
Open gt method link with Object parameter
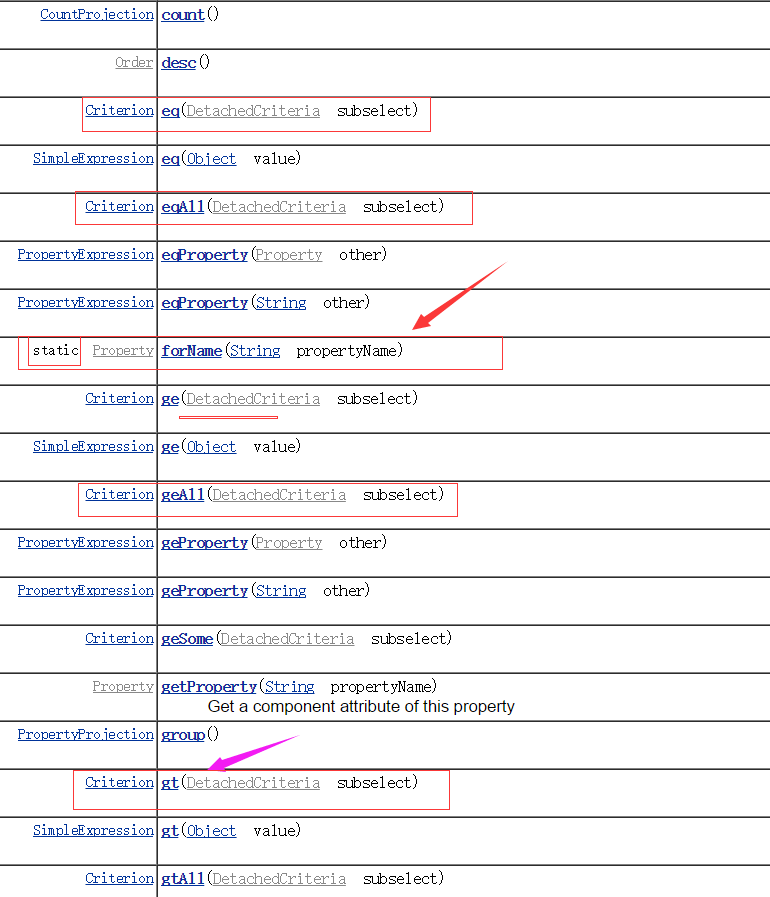pos(170,831)
